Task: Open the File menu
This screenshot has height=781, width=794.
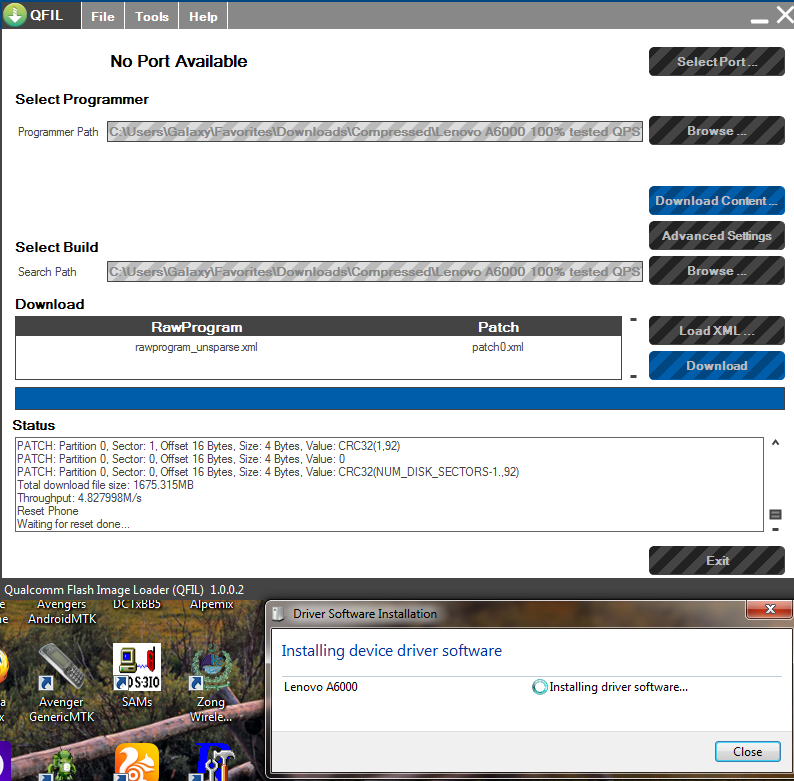Action: tap(103, 16)
